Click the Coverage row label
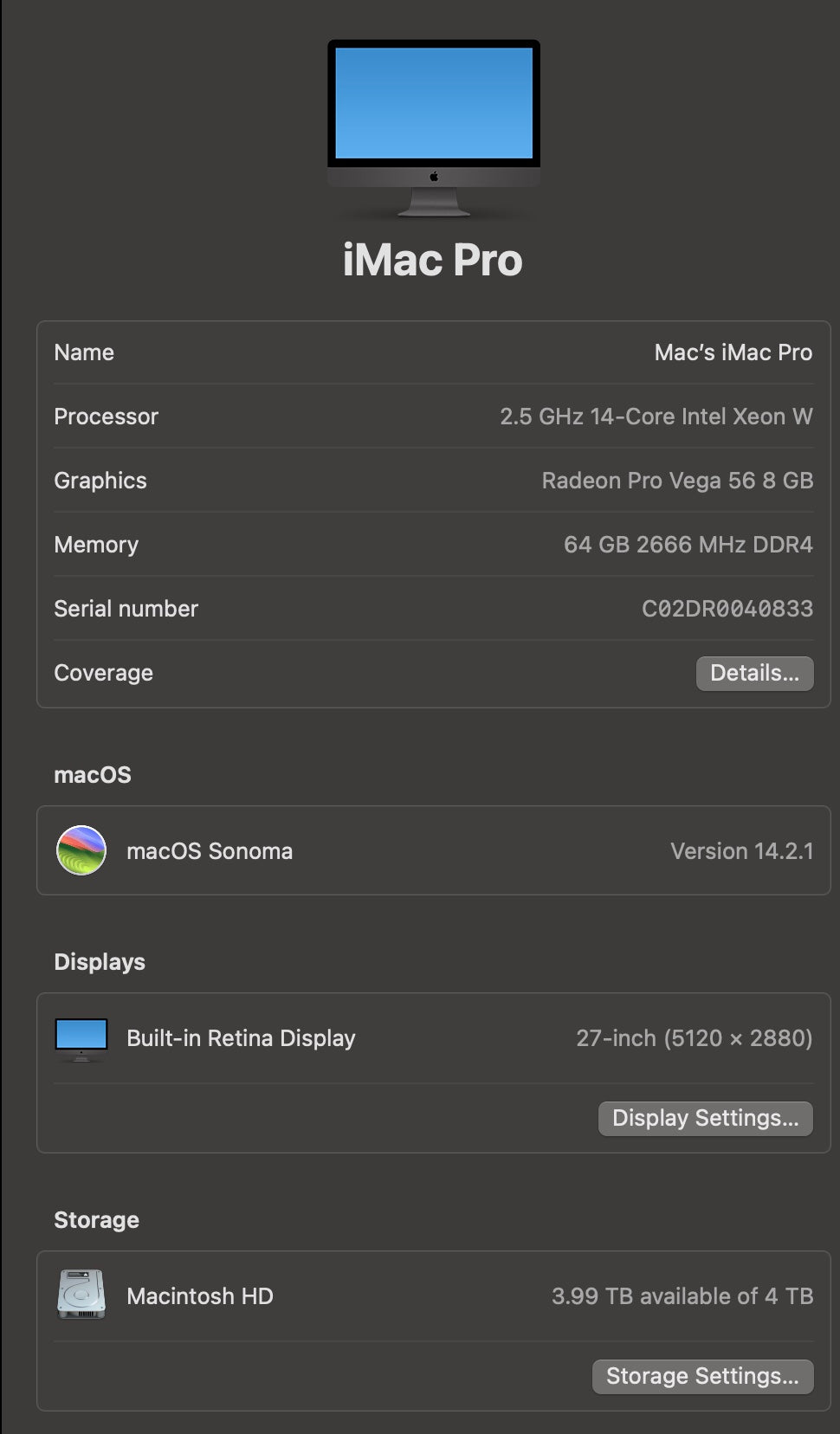The image size is (840, 1434). tap(103, 673)
